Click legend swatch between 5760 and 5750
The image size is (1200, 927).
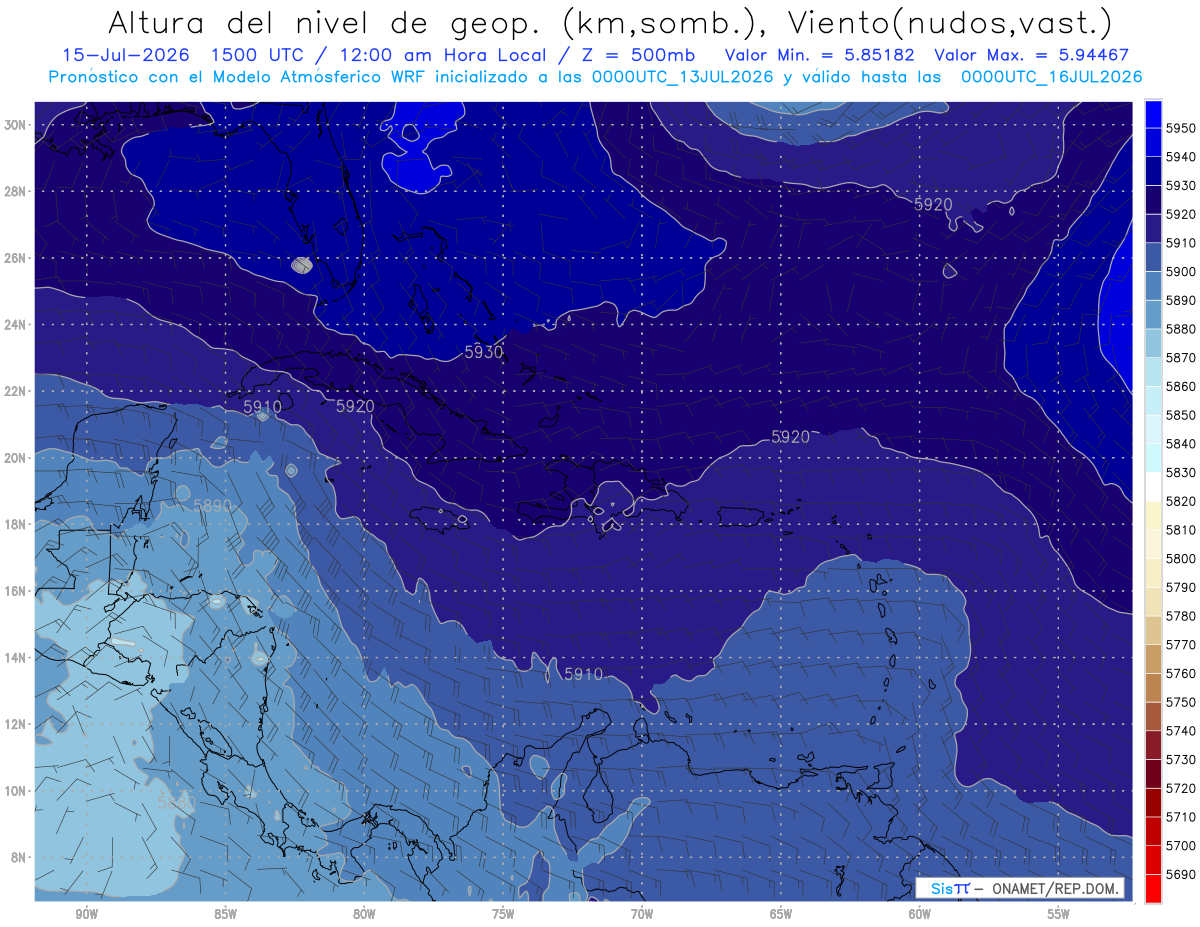pos(1153,687)
